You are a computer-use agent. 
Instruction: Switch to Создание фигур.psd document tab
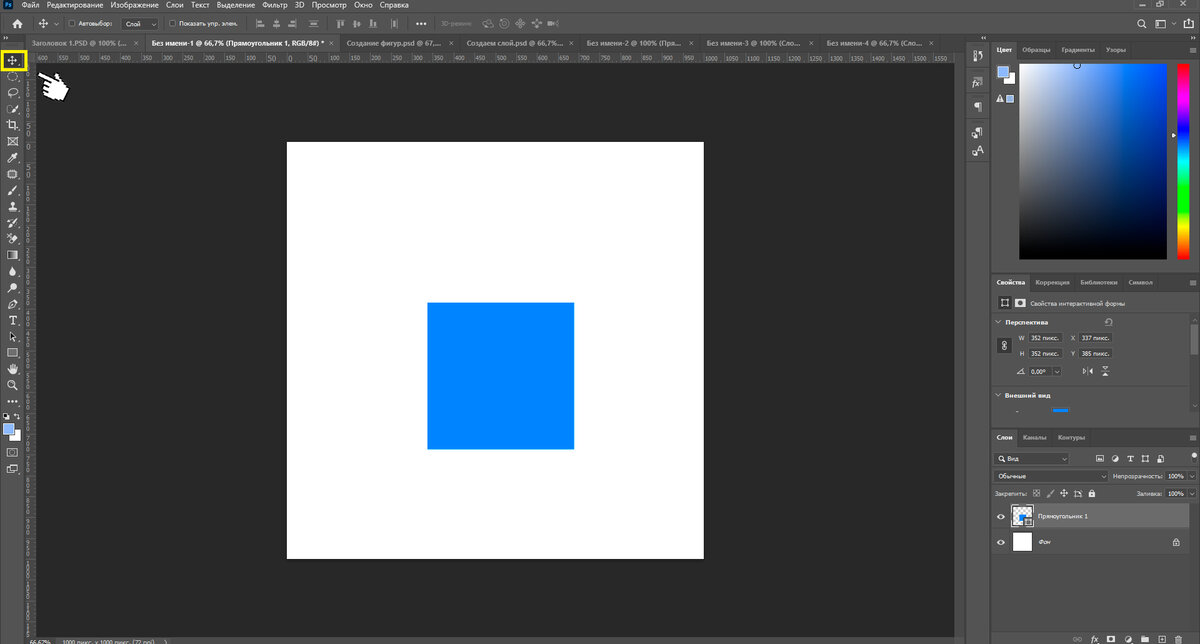click(400, 43)
